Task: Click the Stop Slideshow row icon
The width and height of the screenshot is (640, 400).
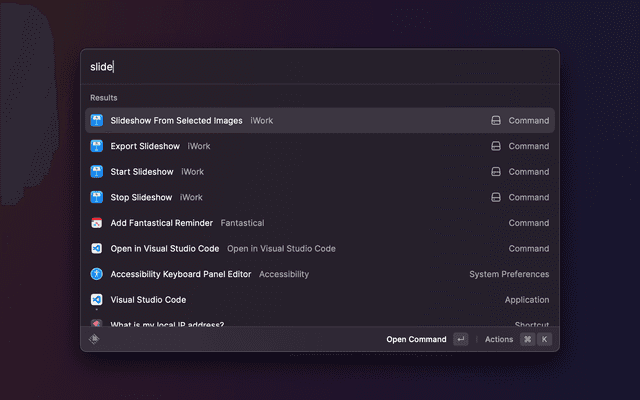Action: 97,197
